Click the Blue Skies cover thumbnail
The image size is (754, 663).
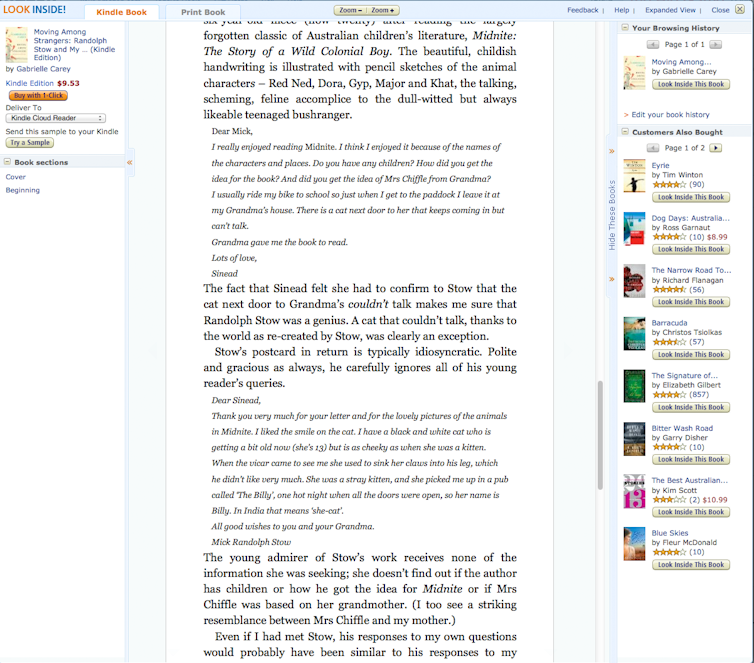pyautogui.click(x=634, y=544)
